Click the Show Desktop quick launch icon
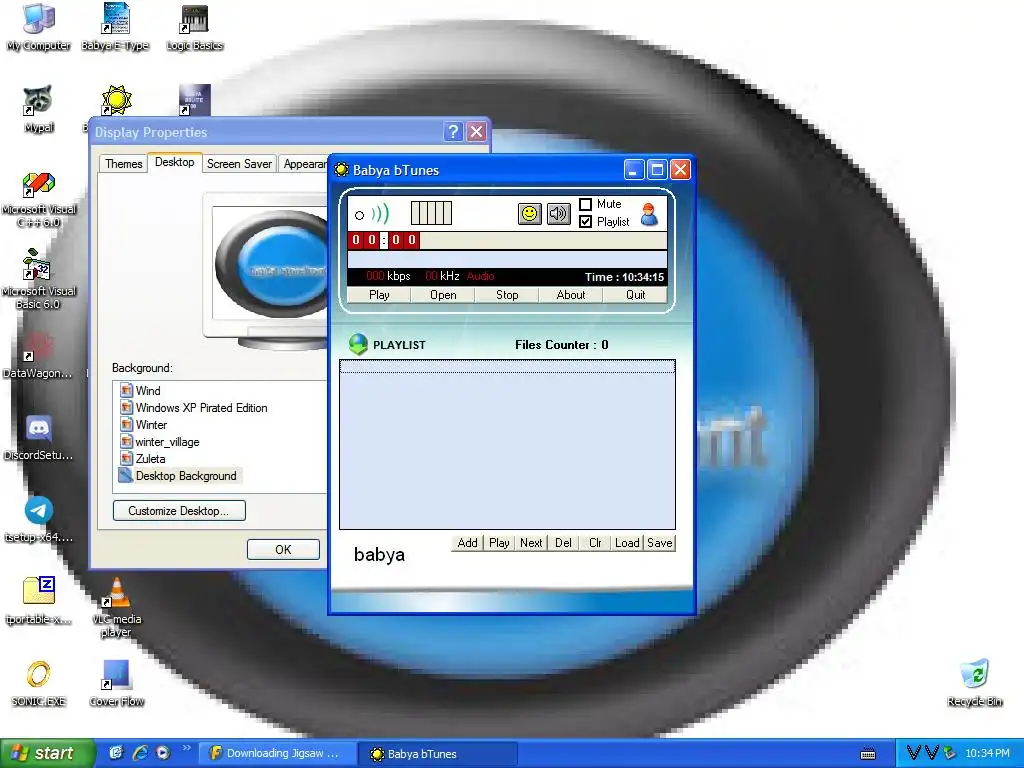The width and height of the screenshot is (1024, 768). point(116,753)
